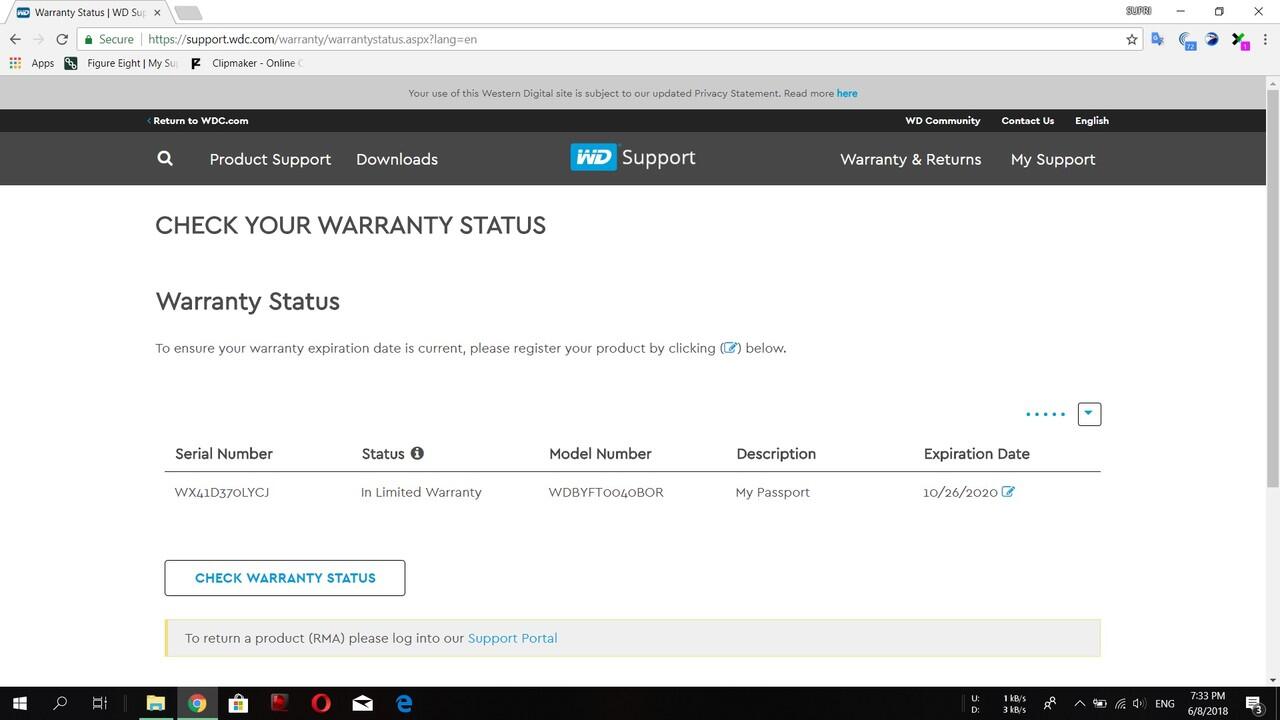
Task: Open the Apps bookmarks shortcut
Action: 31,63
